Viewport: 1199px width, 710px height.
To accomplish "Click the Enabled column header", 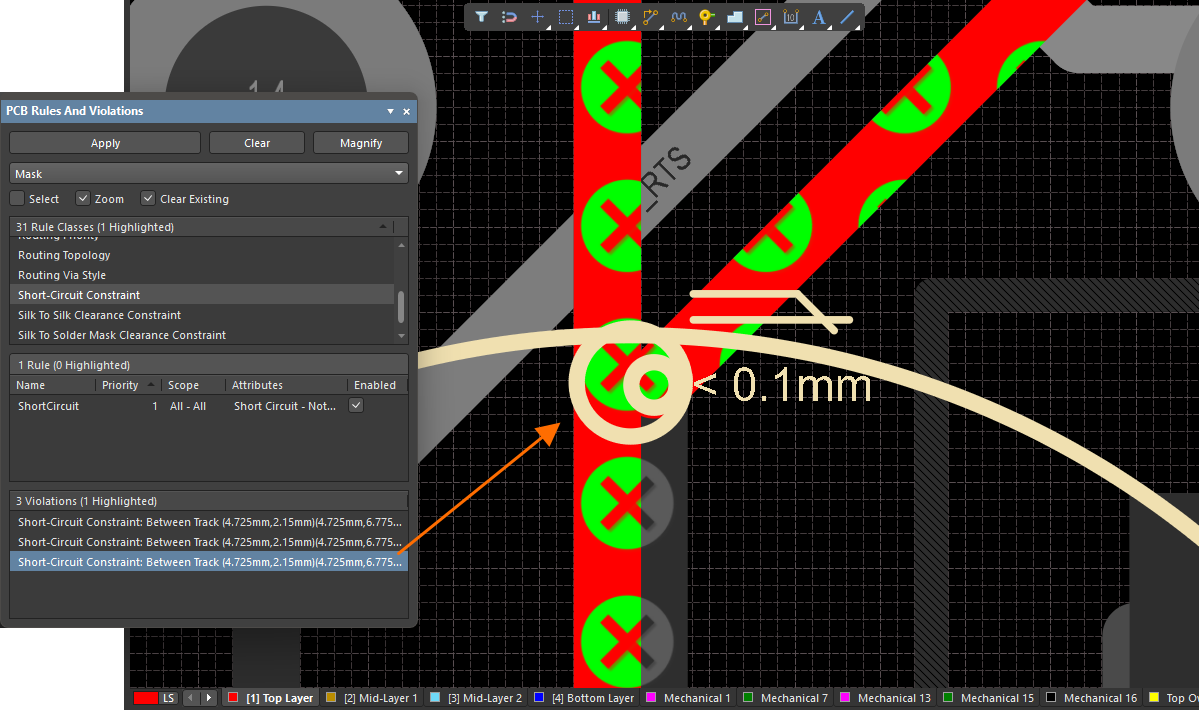I will 377,385.
